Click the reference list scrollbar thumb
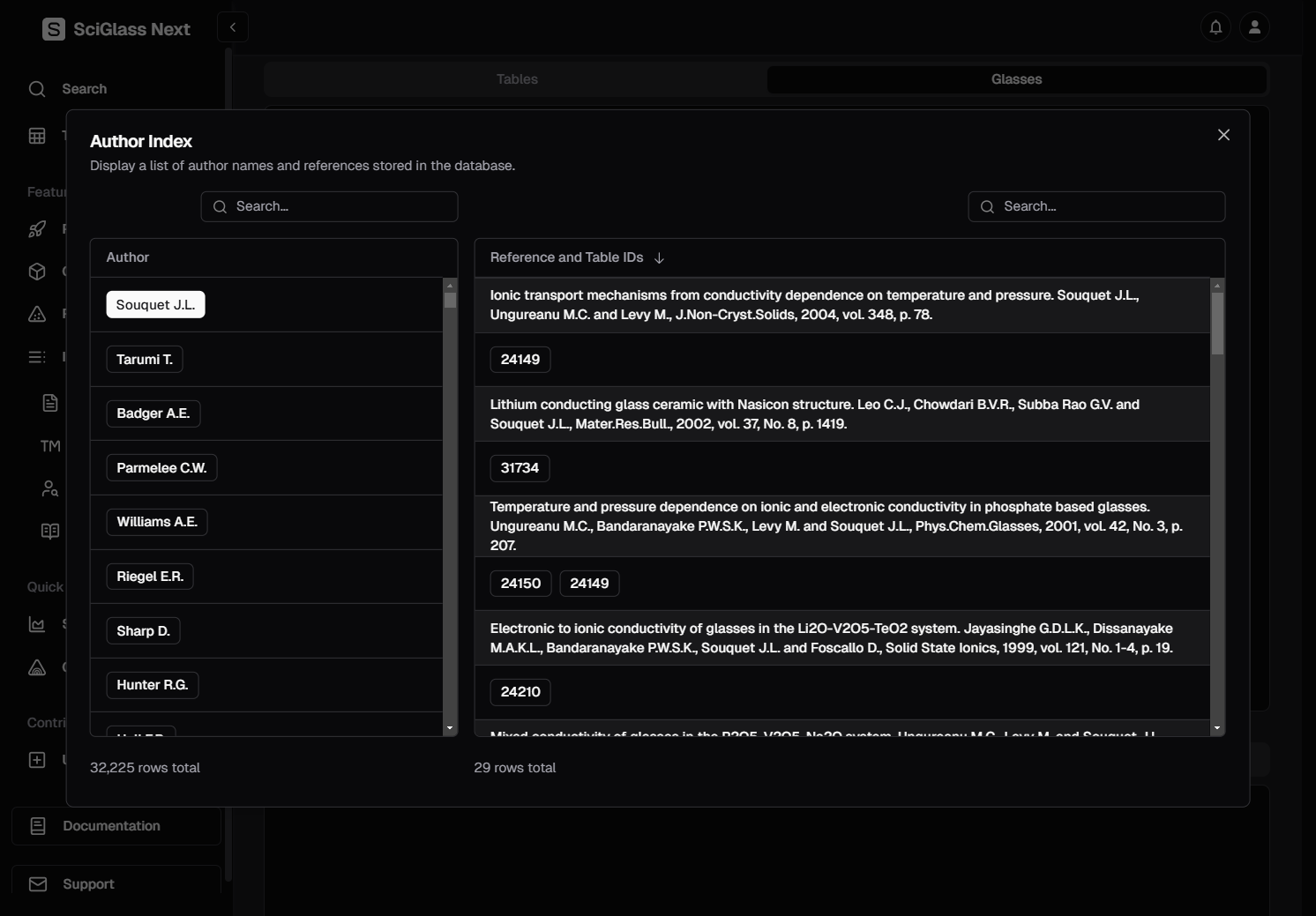Viewport: 1316px width, 916px height. coord(1217,324)
